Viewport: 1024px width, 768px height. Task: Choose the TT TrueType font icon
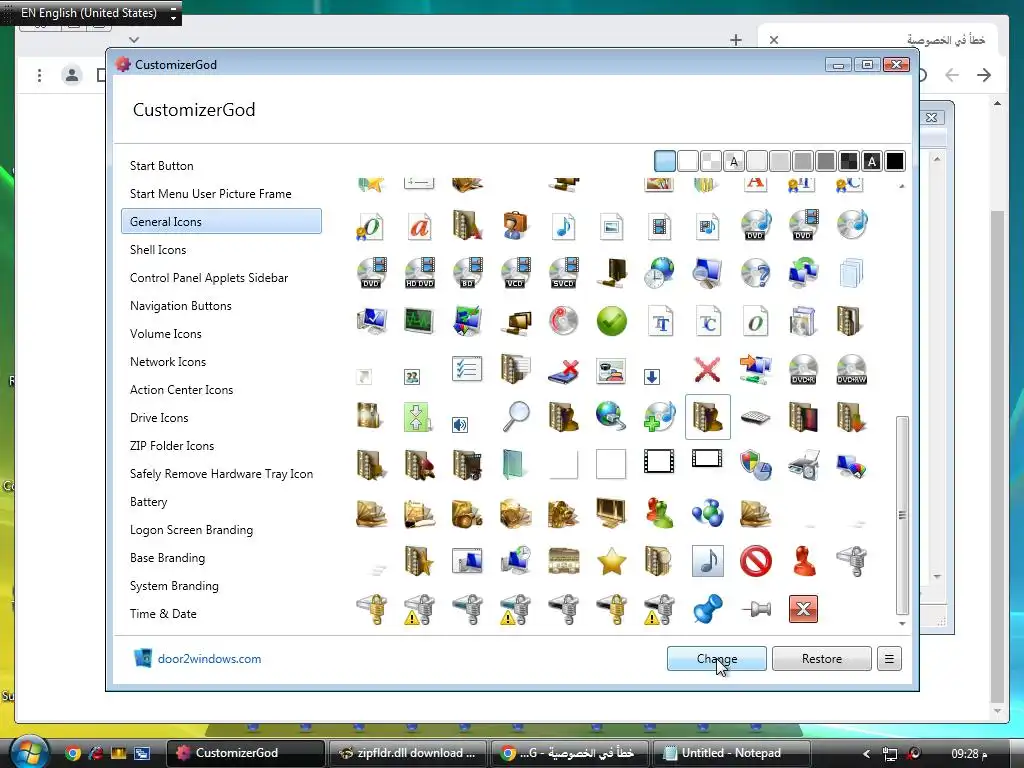pos(660,321)
